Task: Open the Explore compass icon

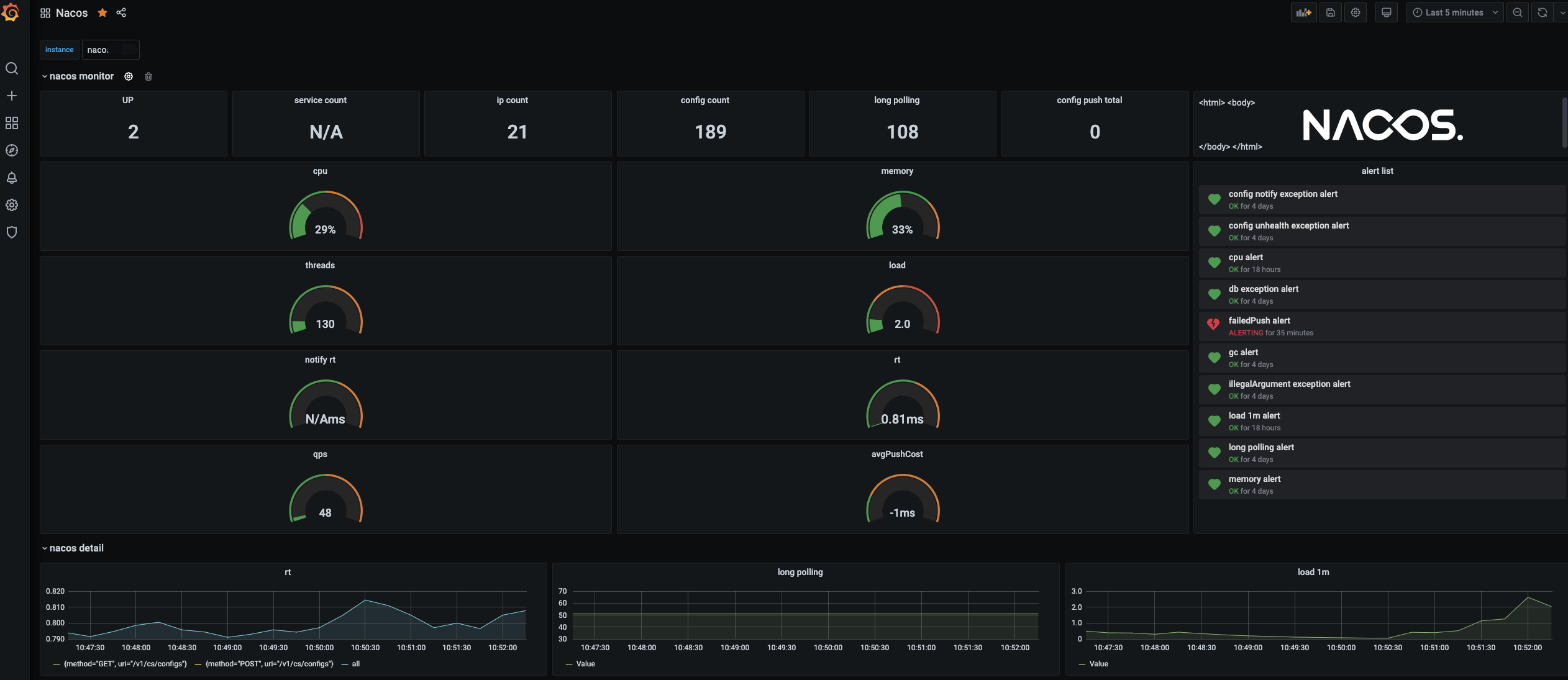Action: 11,150
